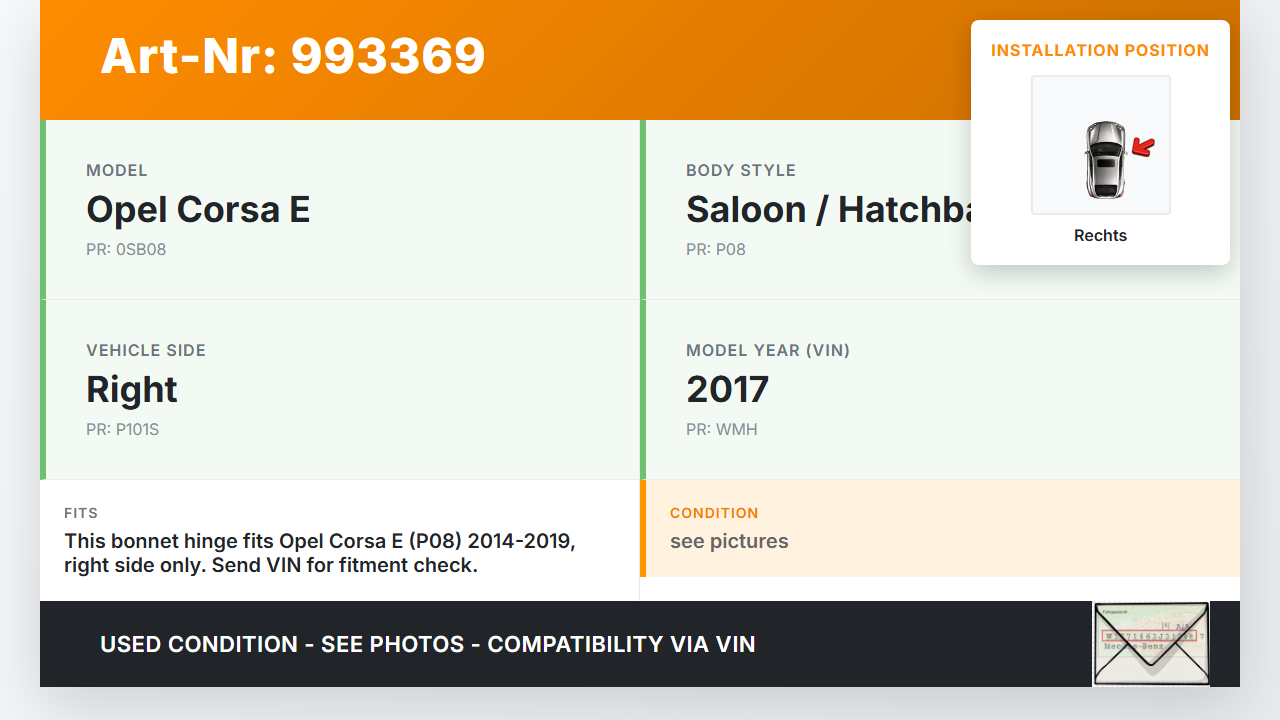Screen dimensions: 1280x720
Task: Click the VIN document envelope thumbnail
Action: (x=1150, y=644)
